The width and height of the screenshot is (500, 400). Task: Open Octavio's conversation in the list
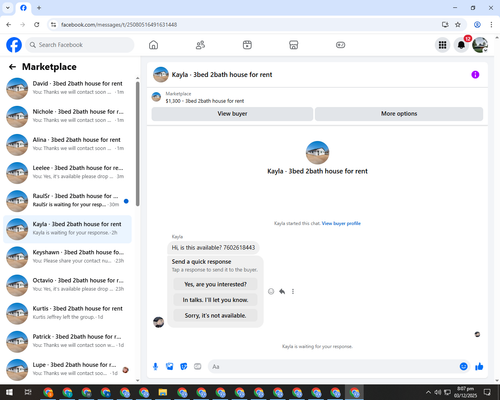click(68, 285)
